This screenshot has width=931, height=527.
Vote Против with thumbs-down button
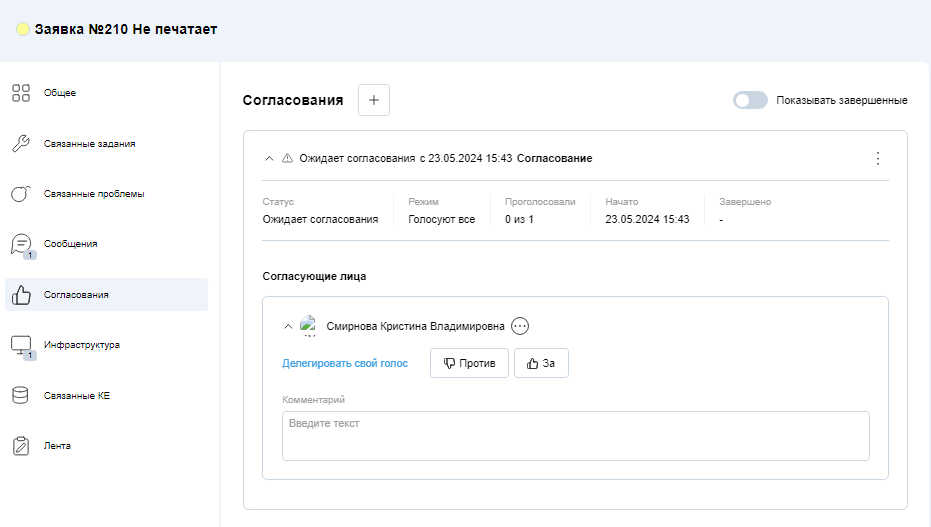(x=469, y=363)
